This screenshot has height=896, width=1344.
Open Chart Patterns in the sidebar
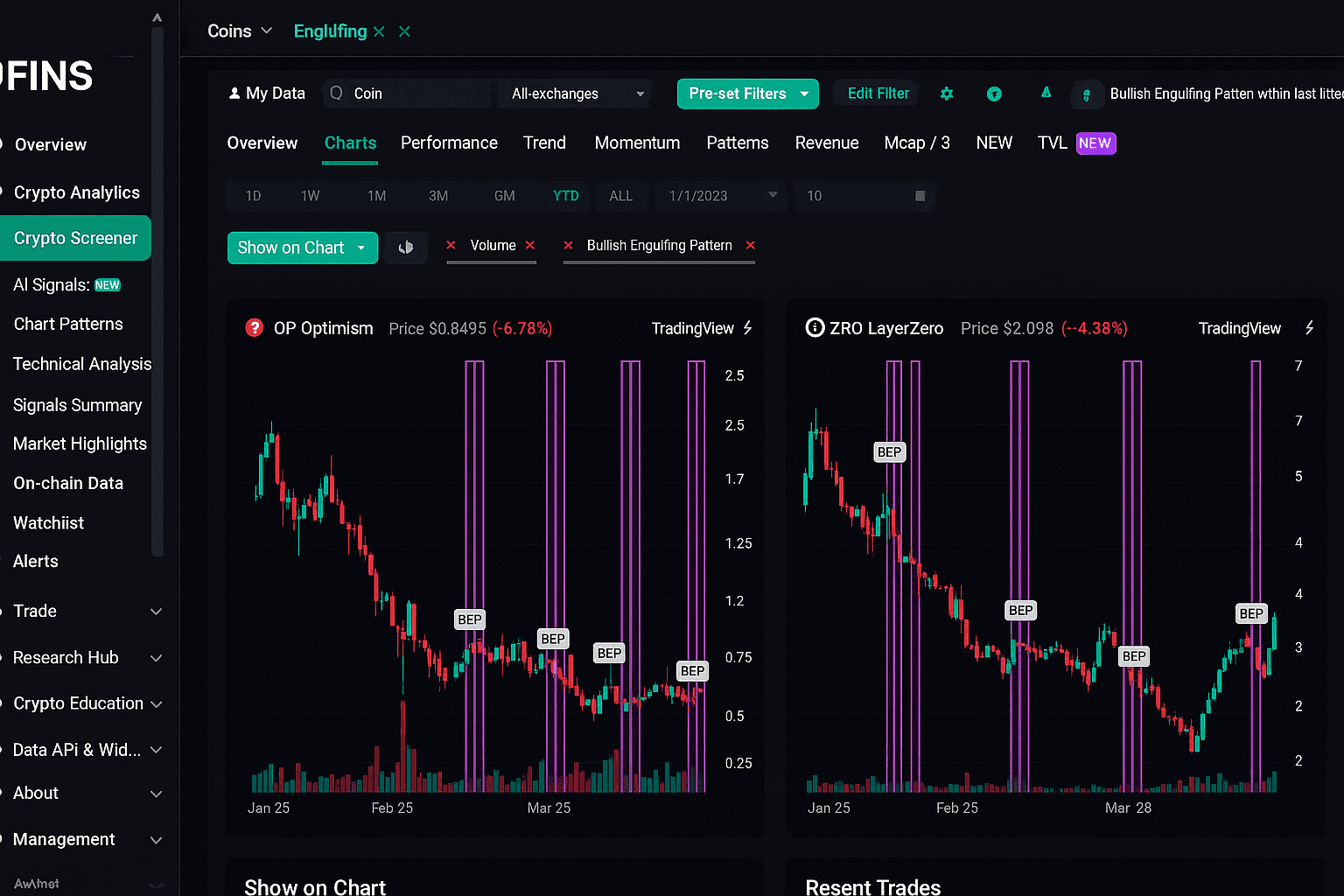(68, 324)
